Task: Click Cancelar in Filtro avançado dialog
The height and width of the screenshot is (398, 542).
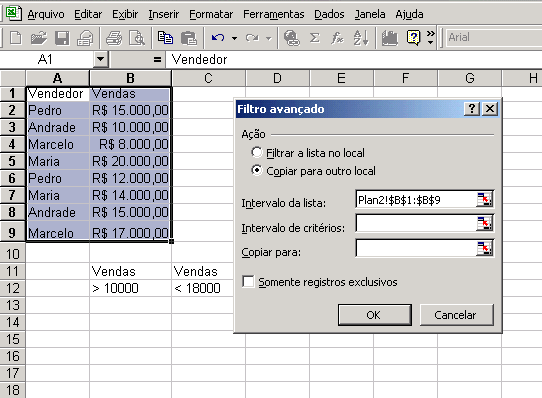Action: tap(457, 315)
